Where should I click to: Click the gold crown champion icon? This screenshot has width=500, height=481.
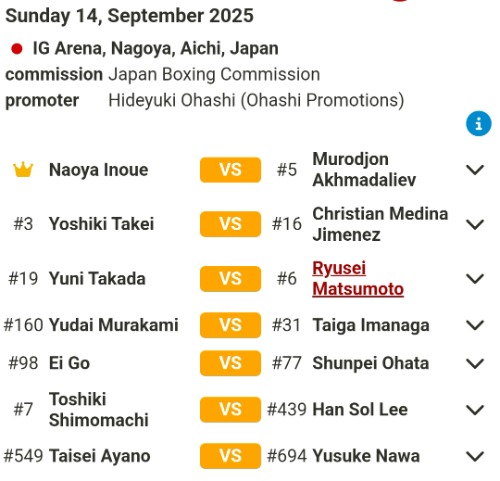click(x=23, y=170)
